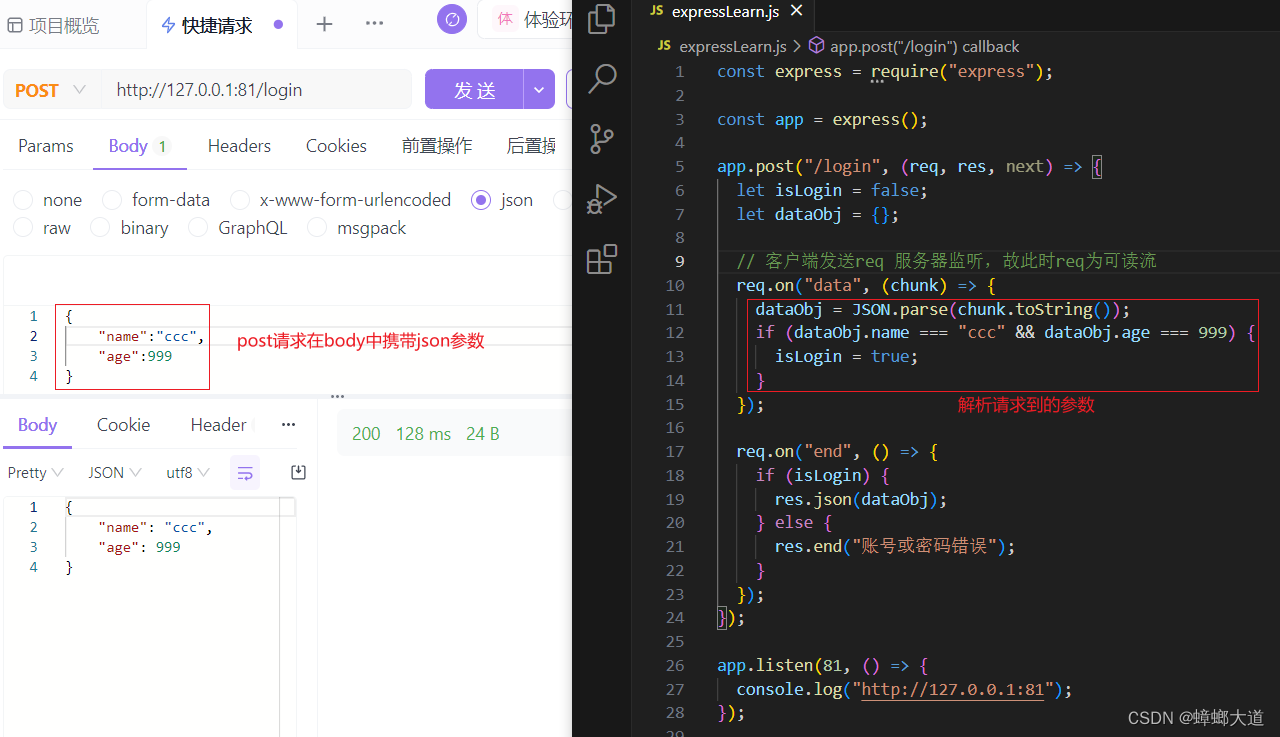Click the comment on line 9 in the editor
Viewport: 1280px width, 737px height.
(x=946, y=261)
